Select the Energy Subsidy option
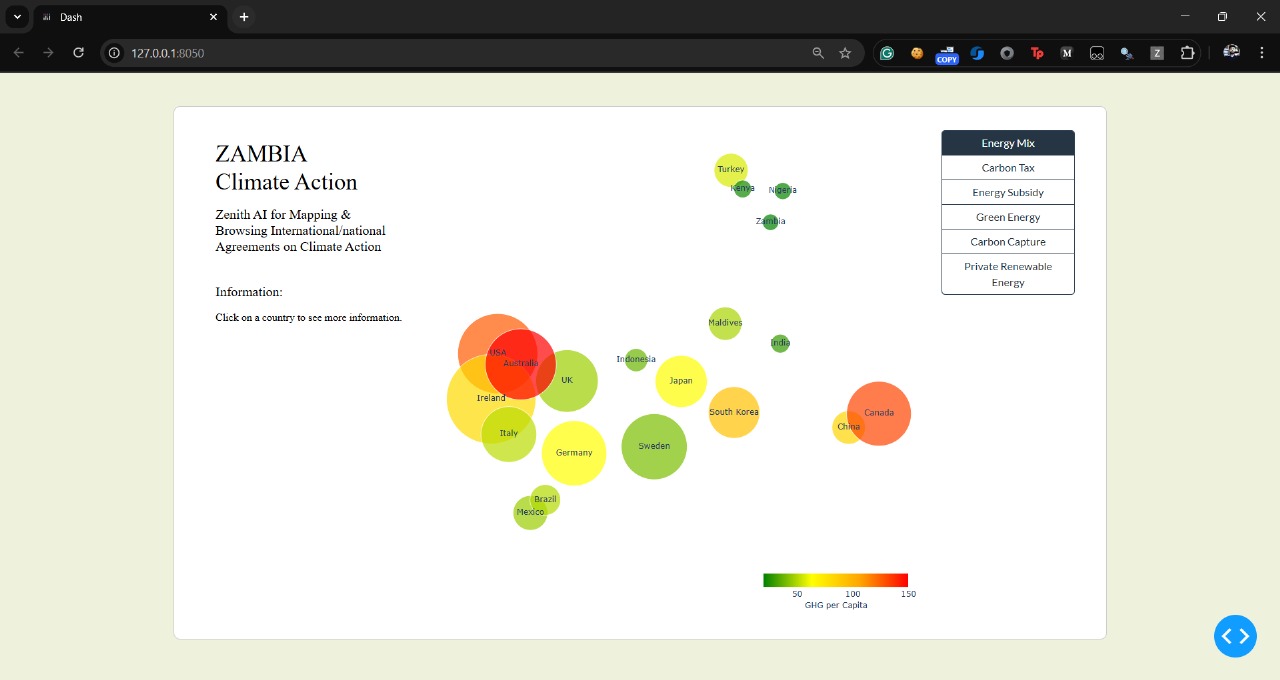Screen dimensions: 1280x680 1008,192
